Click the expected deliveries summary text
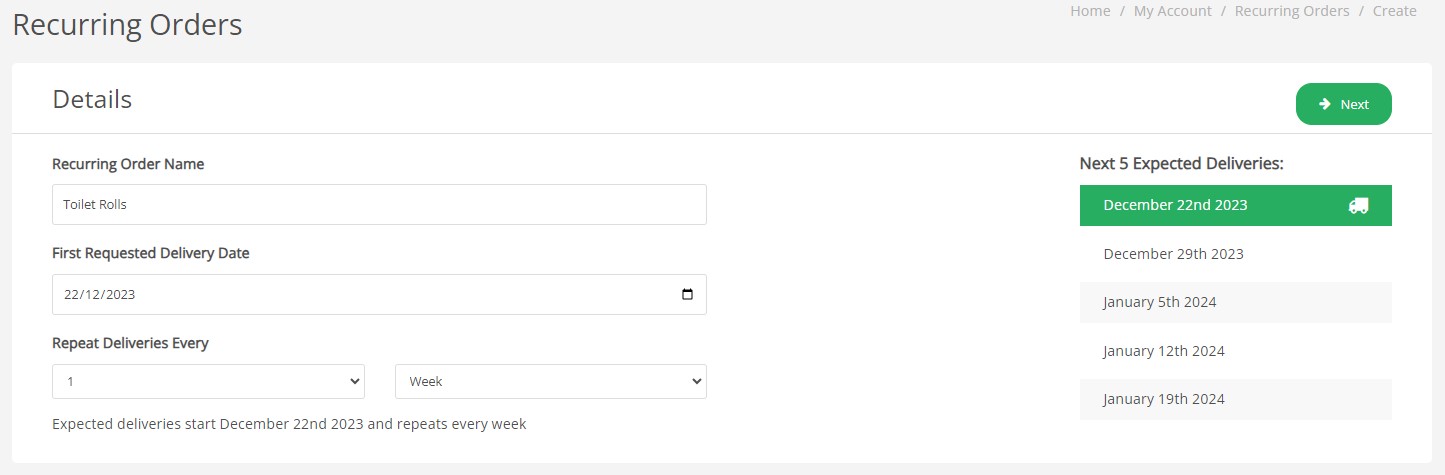The width and height of the screenshot is (1445, 475). pos(289,424)
